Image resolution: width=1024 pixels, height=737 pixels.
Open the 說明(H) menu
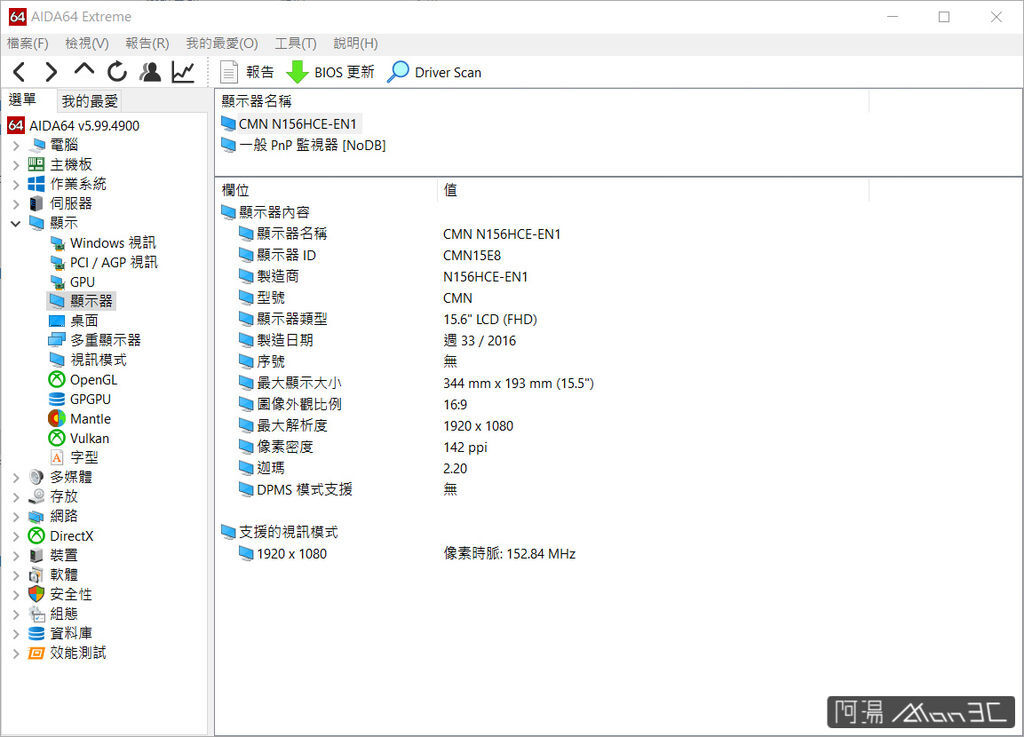(355, 43)
